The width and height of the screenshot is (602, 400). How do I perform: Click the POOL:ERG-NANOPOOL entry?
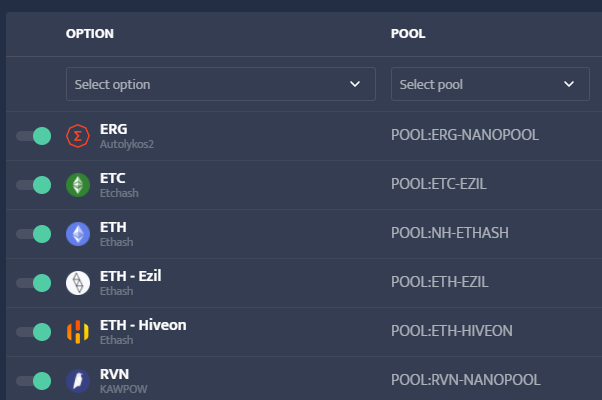(465, 135)
